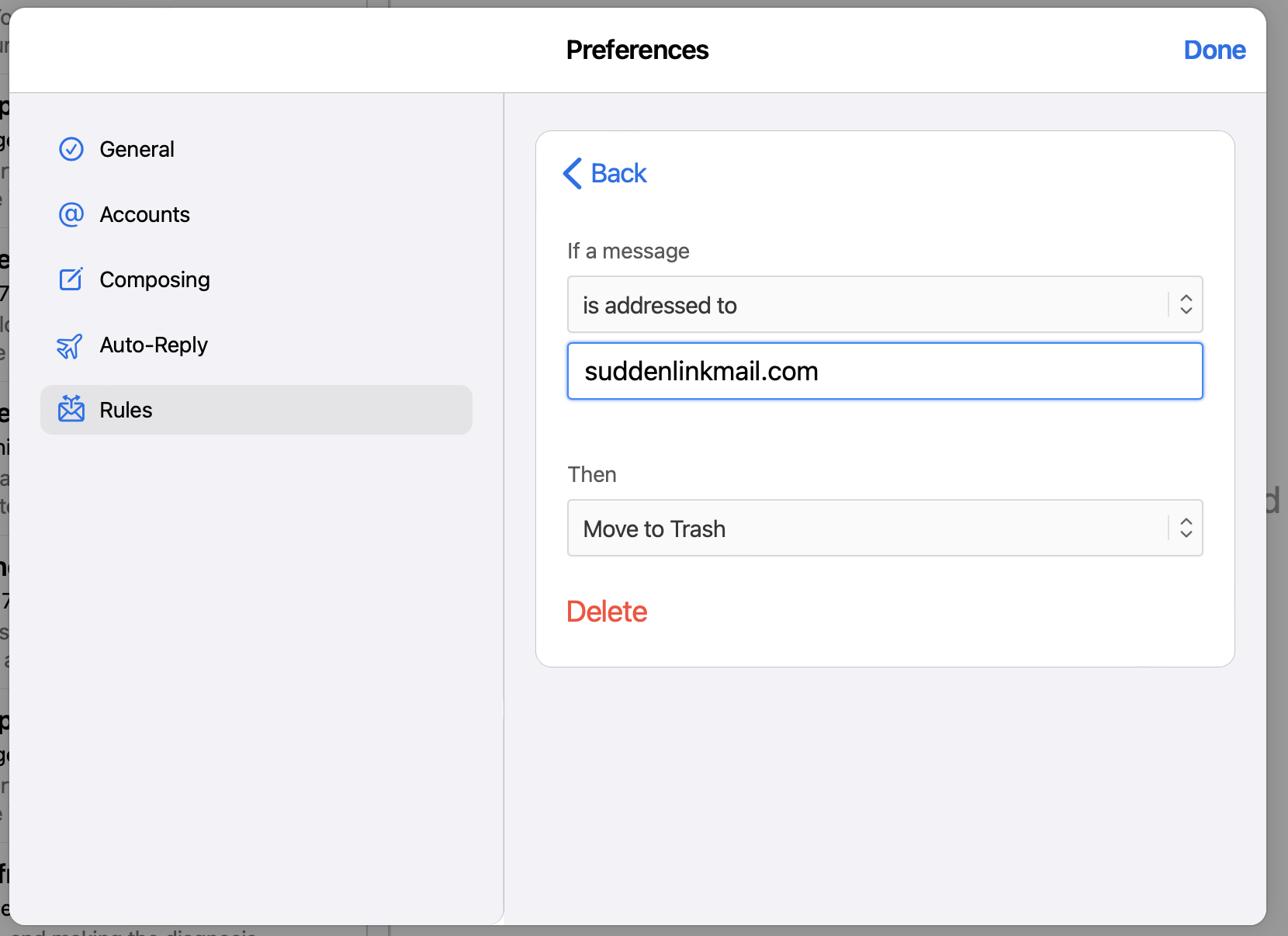Screen dimensions: 1288x936
Task: Click the Back link text
Action: [x=618, y=173]
